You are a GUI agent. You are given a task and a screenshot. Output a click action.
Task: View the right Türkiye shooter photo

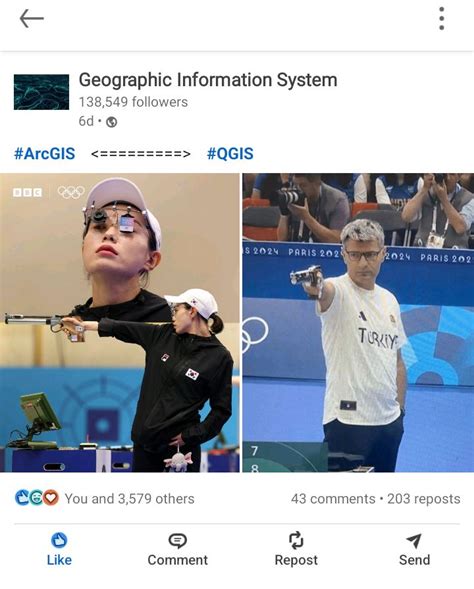pyautogui.click(x=358, y=322)
